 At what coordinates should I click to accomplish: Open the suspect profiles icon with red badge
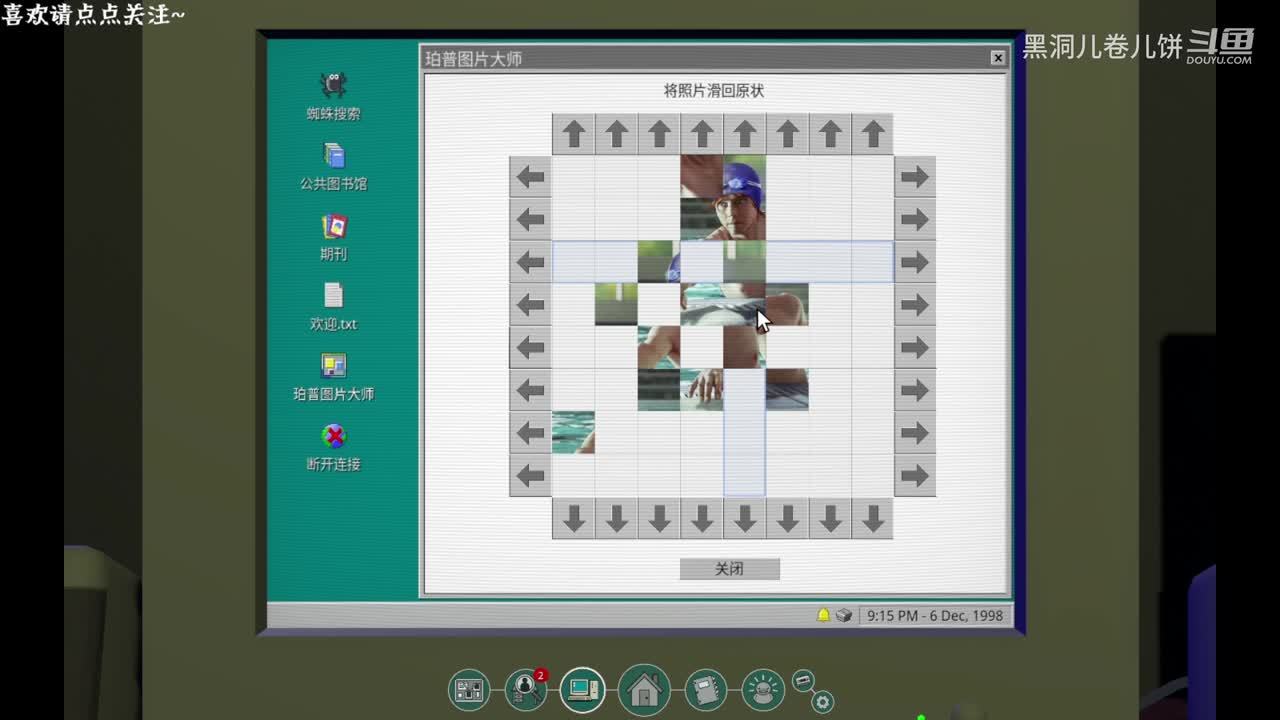click(525, 689)
